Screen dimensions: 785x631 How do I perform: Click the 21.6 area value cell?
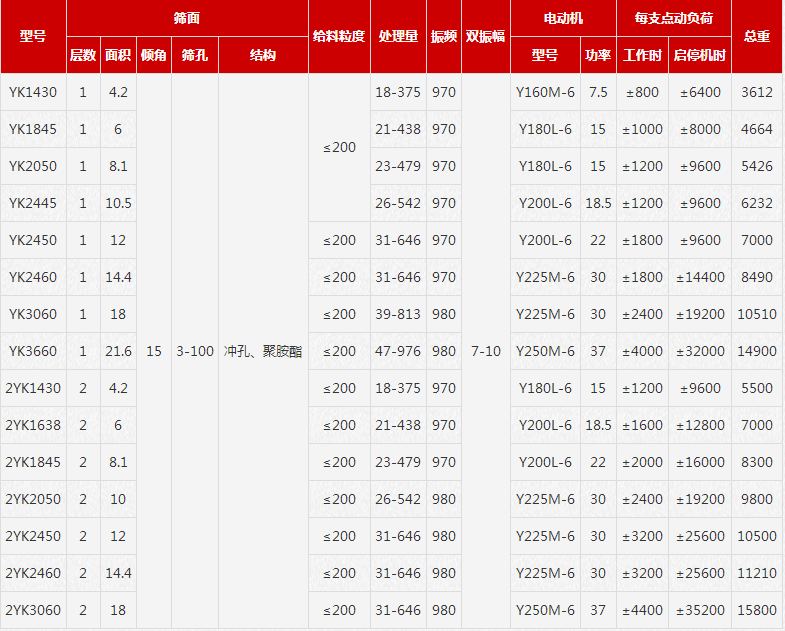[x=118, y=351]
